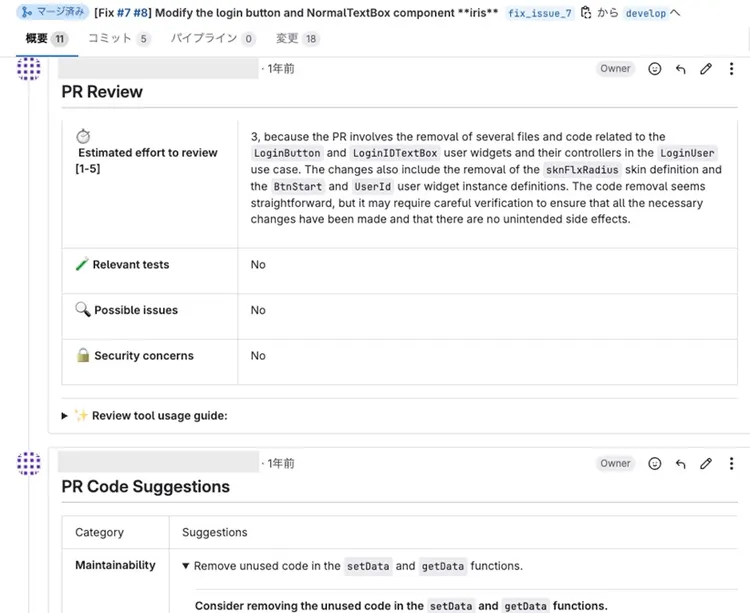
Task: Copy the fix_issue_7 branch name
Action: coord(586,13)
